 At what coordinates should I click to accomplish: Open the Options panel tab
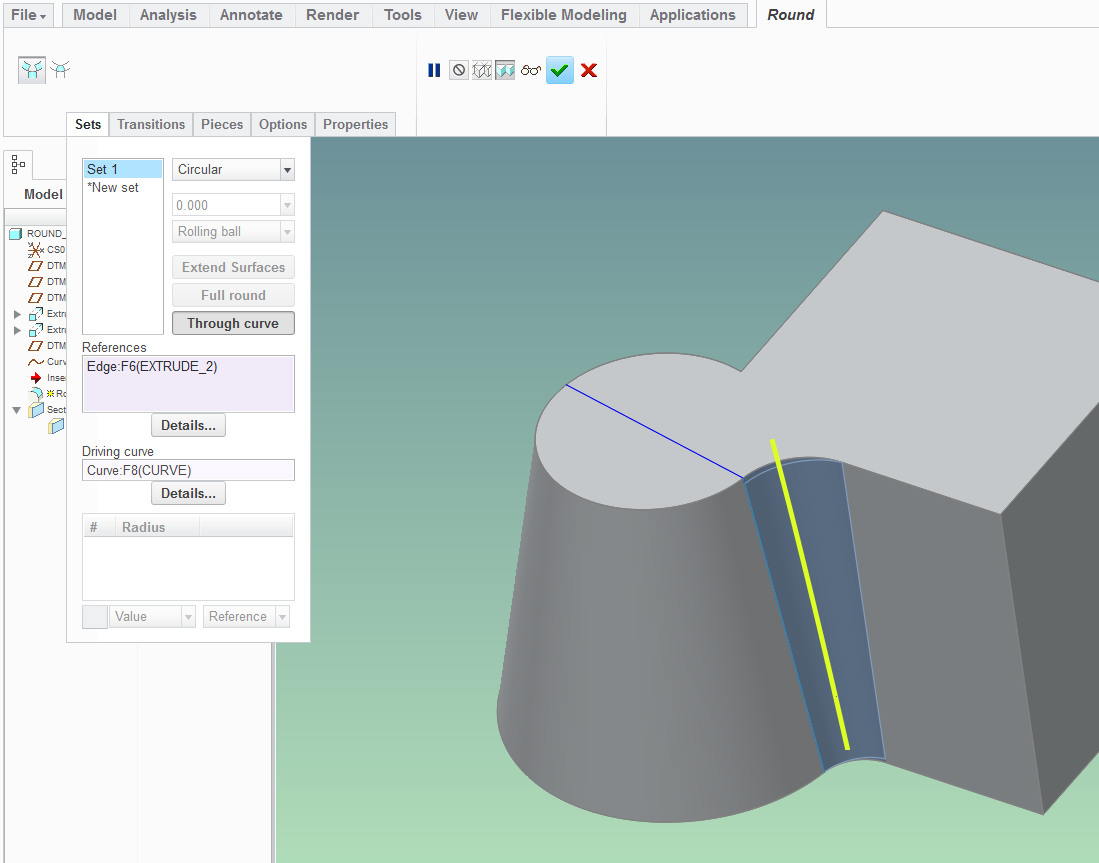[282, 124]
